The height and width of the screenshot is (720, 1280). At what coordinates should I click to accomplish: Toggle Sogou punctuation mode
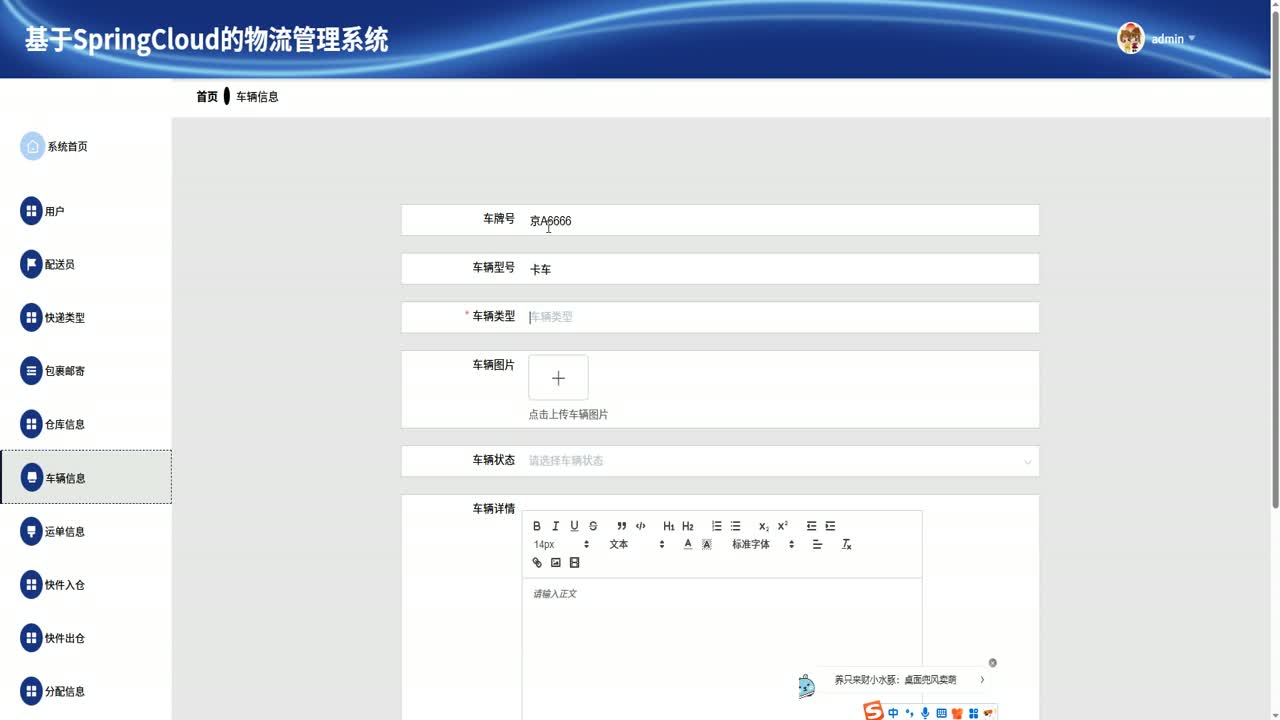pyautogui.click(x=909, y=713)
